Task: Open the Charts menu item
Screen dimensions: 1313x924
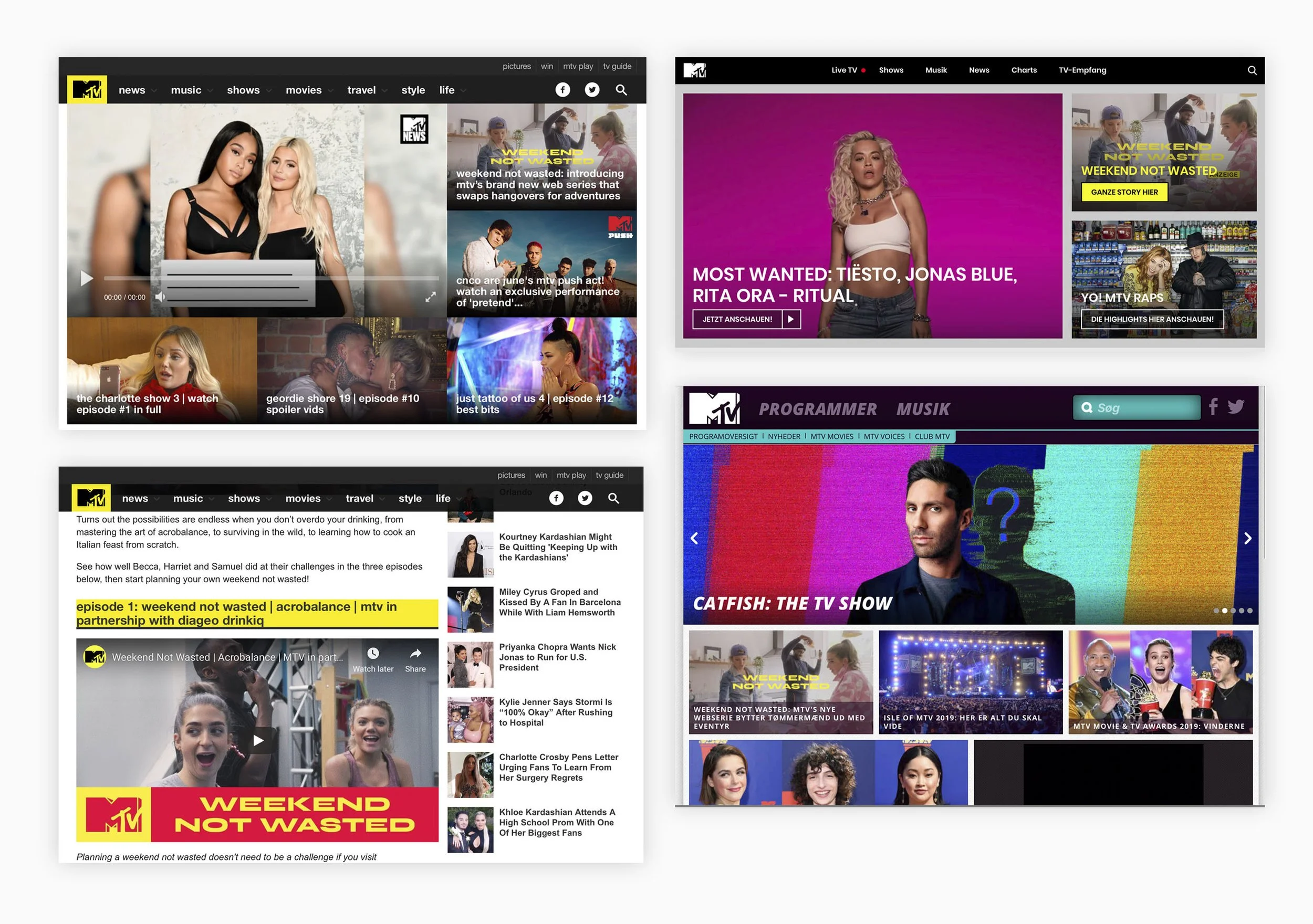Action: [1024, 70]
